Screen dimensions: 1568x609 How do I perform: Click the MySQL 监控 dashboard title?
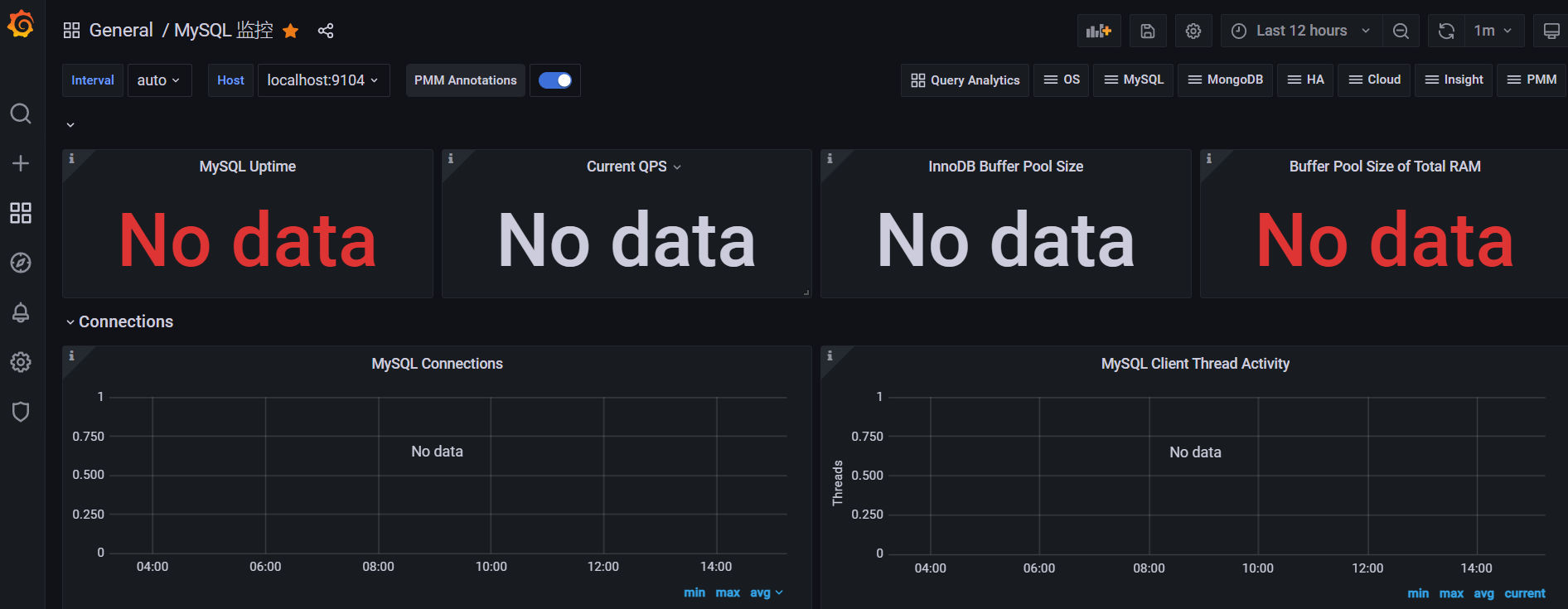point(224,31)
